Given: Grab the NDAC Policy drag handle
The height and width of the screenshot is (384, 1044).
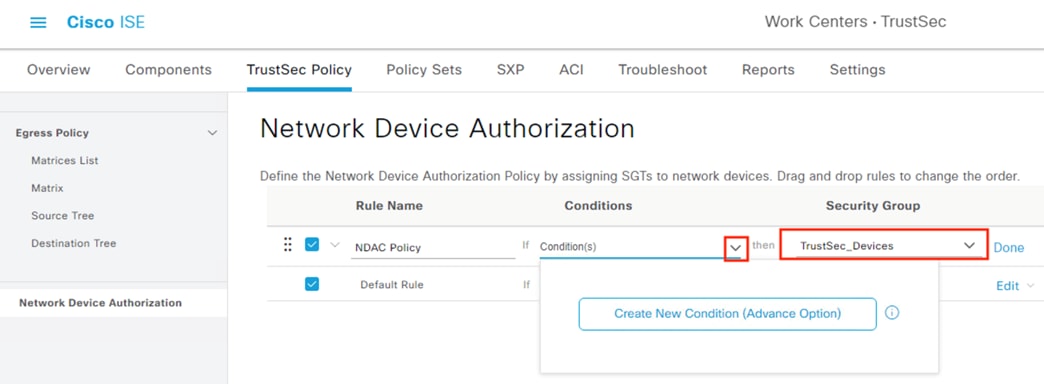Looking at the screenshot, I should [288, 245].
